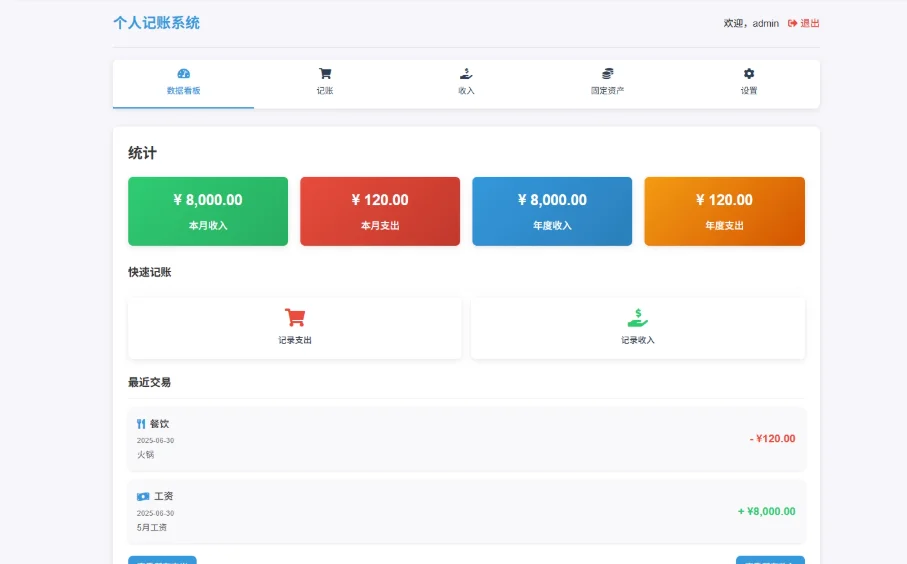Click the 火锅 transaction note
The image size is (907, 564).
click(x=146, y=455)
